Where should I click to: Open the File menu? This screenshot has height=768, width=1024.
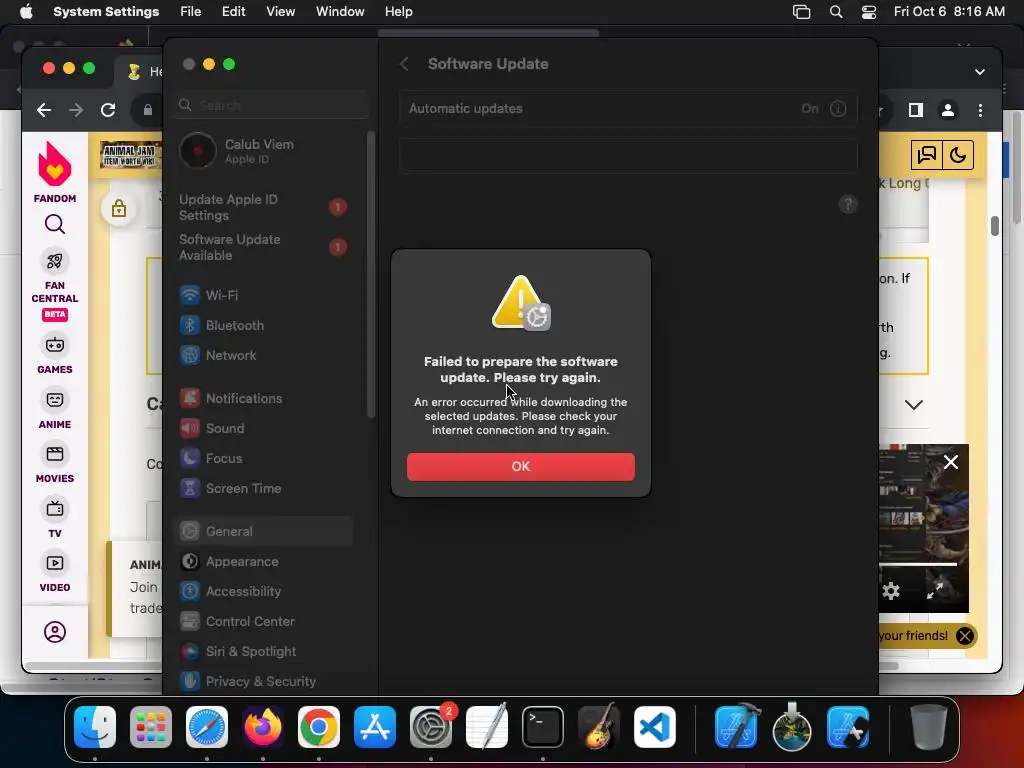[x=191, y=12]
